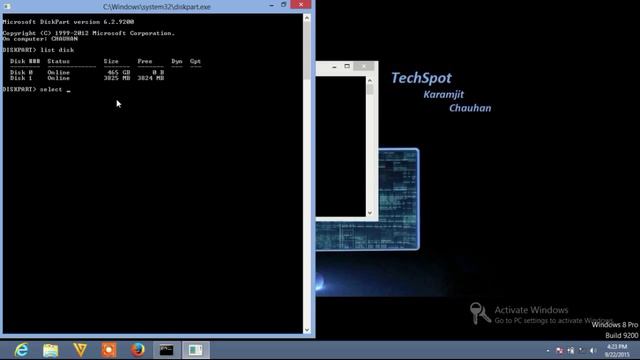Click the 'Disk 0' row label
This screenshot has height=360, width=640.
coord(22,72)
